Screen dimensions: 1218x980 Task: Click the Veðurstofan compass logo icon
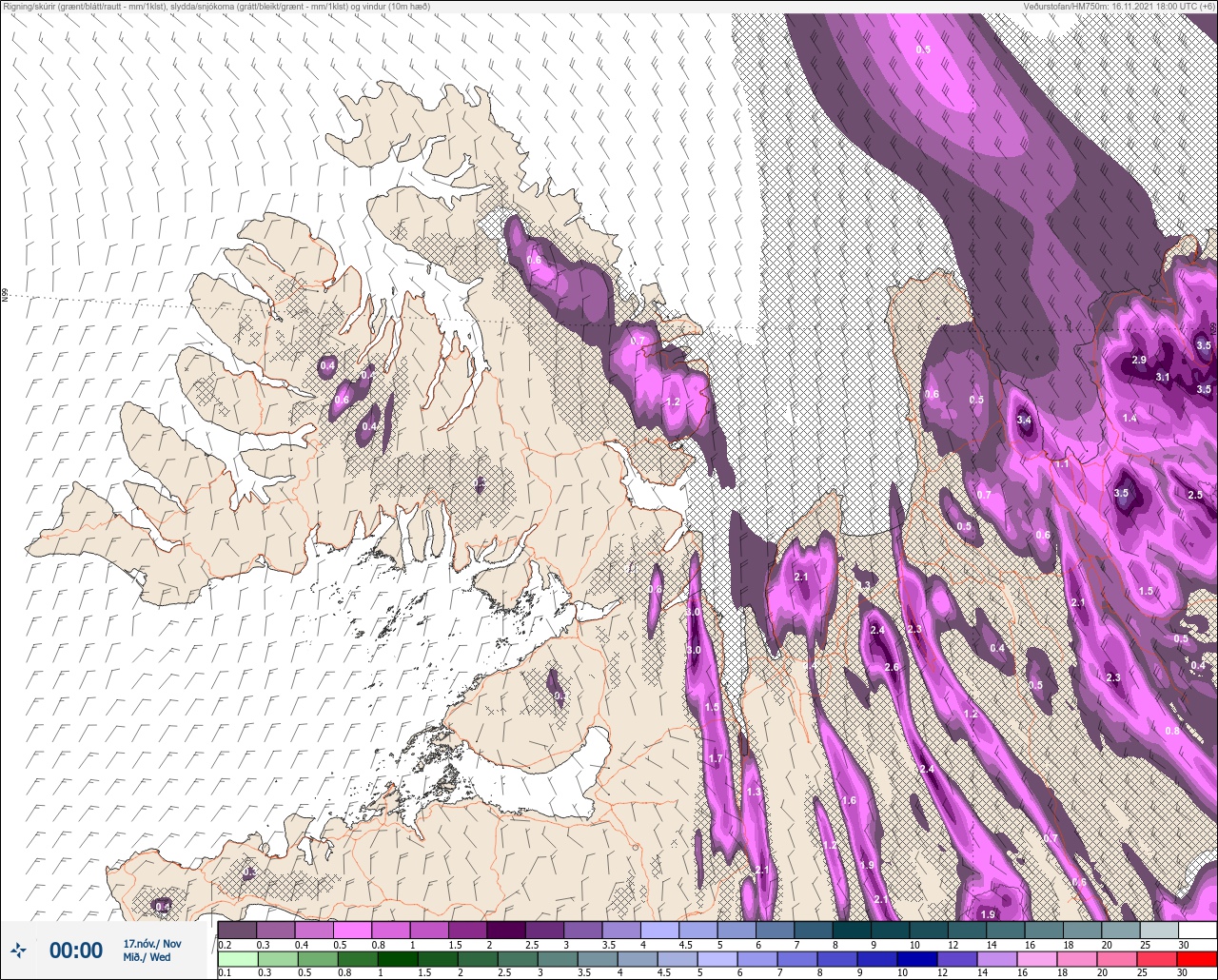pyautogui.click(x=19, y=950)
